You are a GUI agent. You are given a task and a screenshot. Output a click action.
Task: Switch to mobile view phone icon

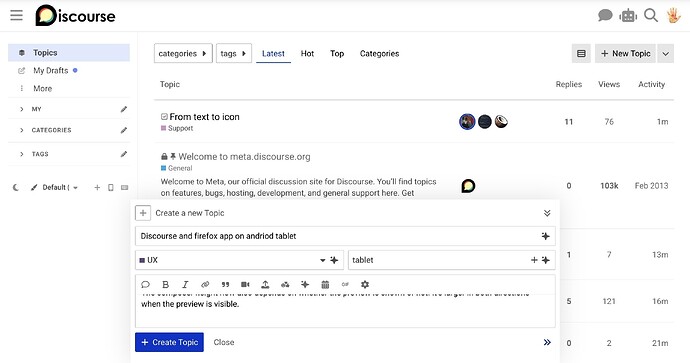click(x=110, y=187)
